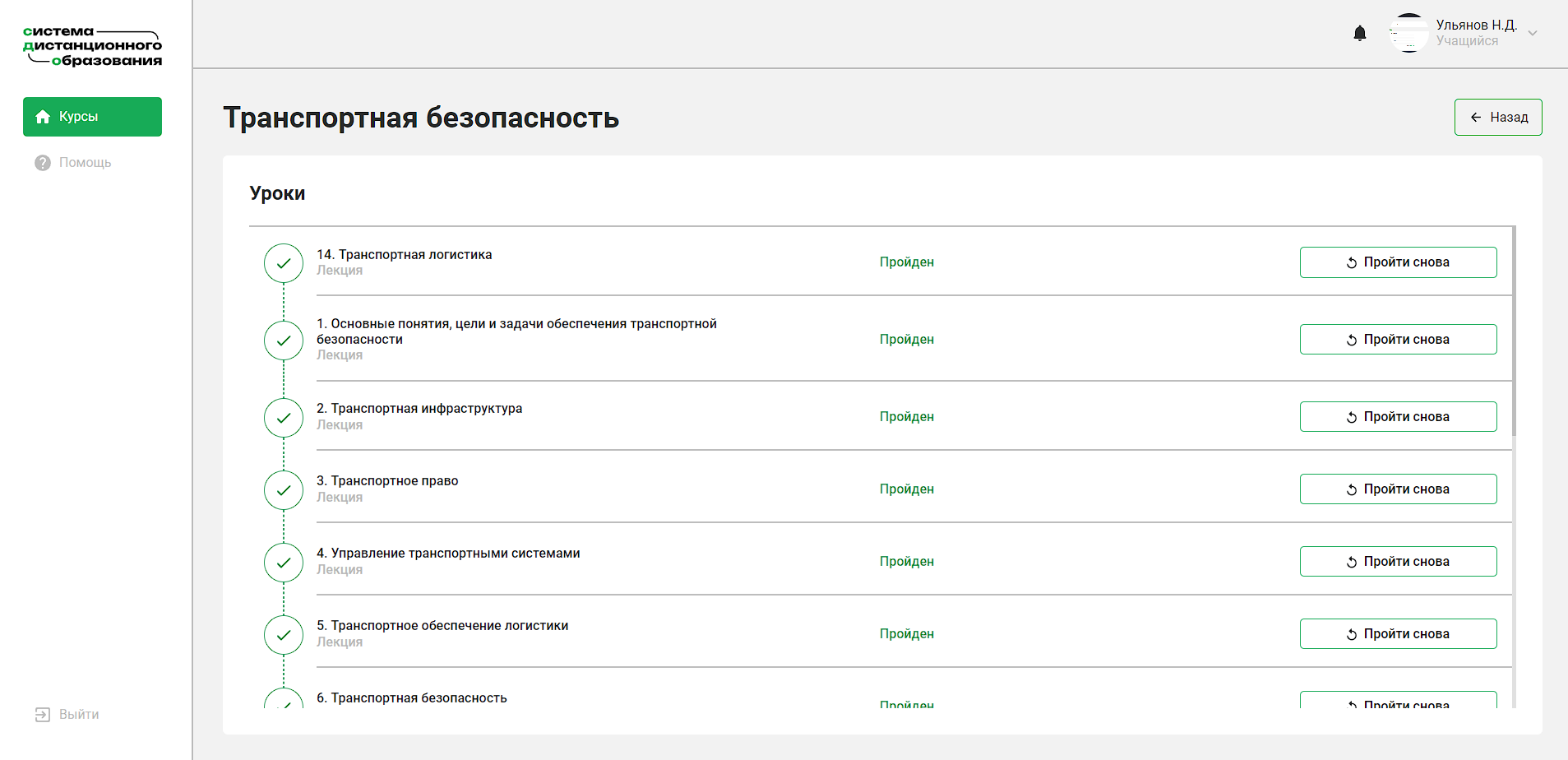Open the Ульянов Н.Д. profile menu
The image size is (1568, 760).
(1476, 25)
